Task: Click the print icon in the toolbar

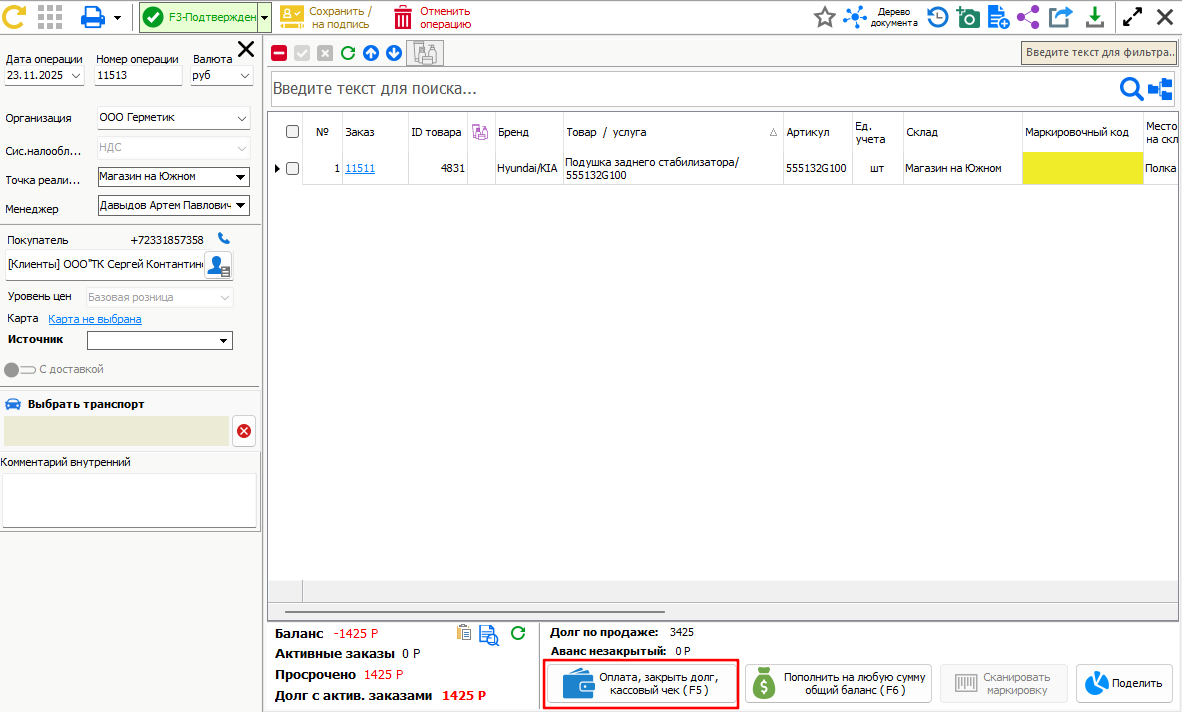Action: pyautogui.click(x=93, y=17)
